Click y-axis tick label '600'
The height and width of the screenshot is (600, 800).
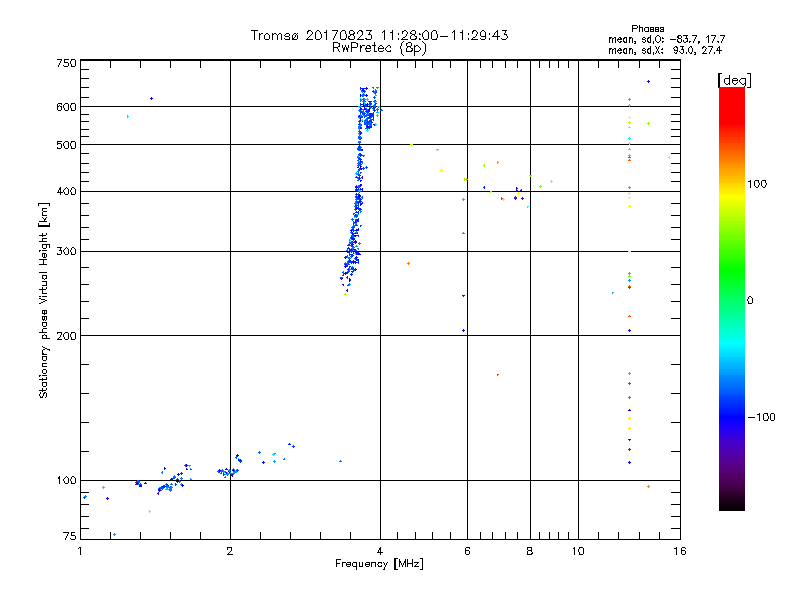coord(66,107)
